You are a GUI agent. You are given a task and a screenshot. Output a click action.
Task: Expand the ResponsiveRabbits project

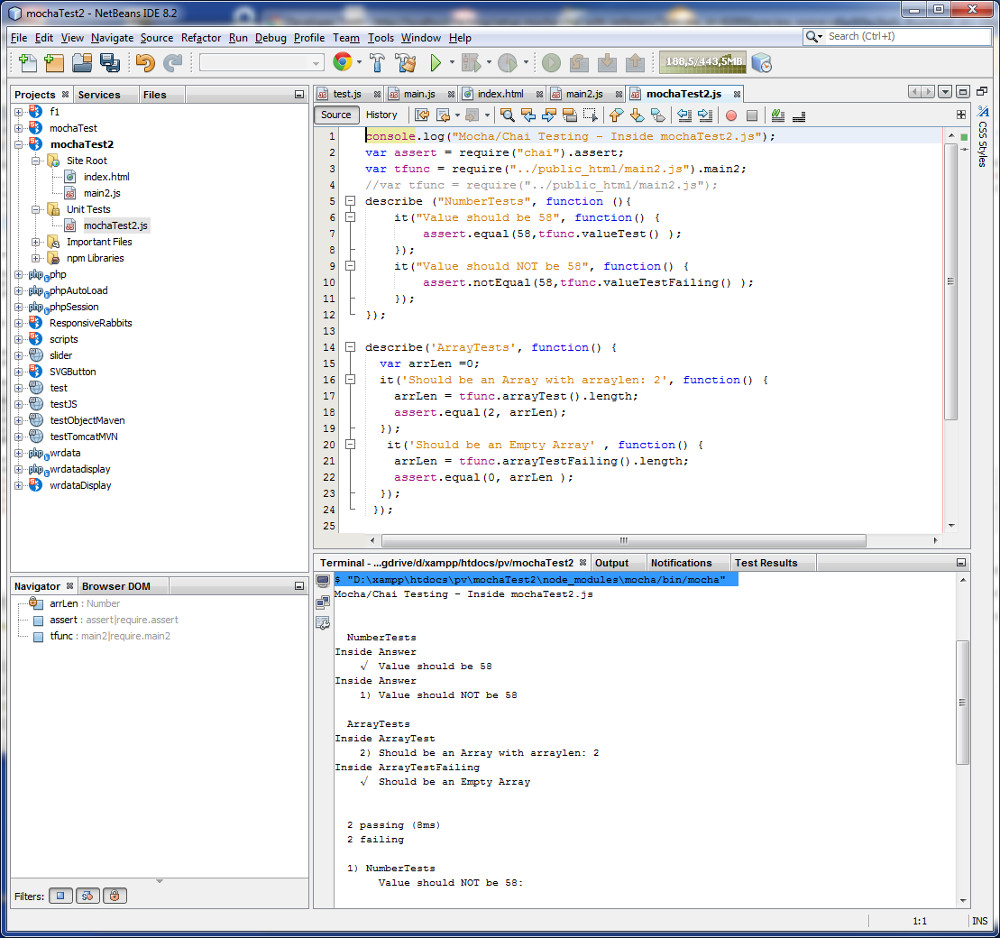tap(18, 323)
